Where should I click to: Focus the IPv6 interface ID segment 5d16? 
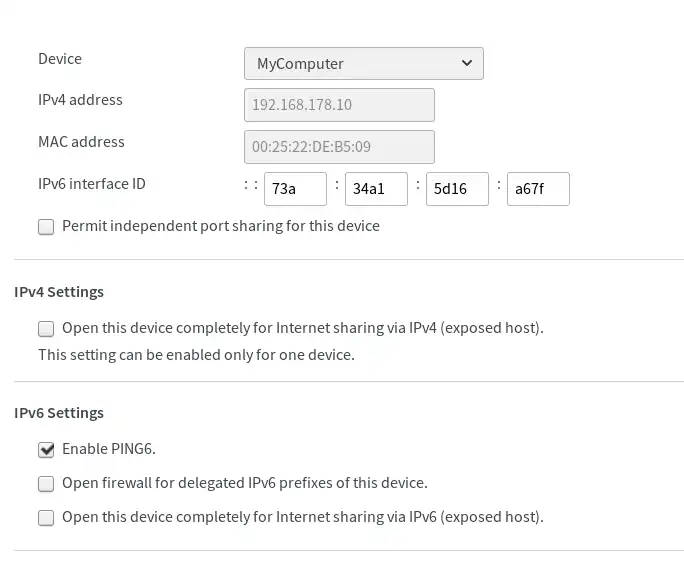pyautogui.click(x=457, y=189)
